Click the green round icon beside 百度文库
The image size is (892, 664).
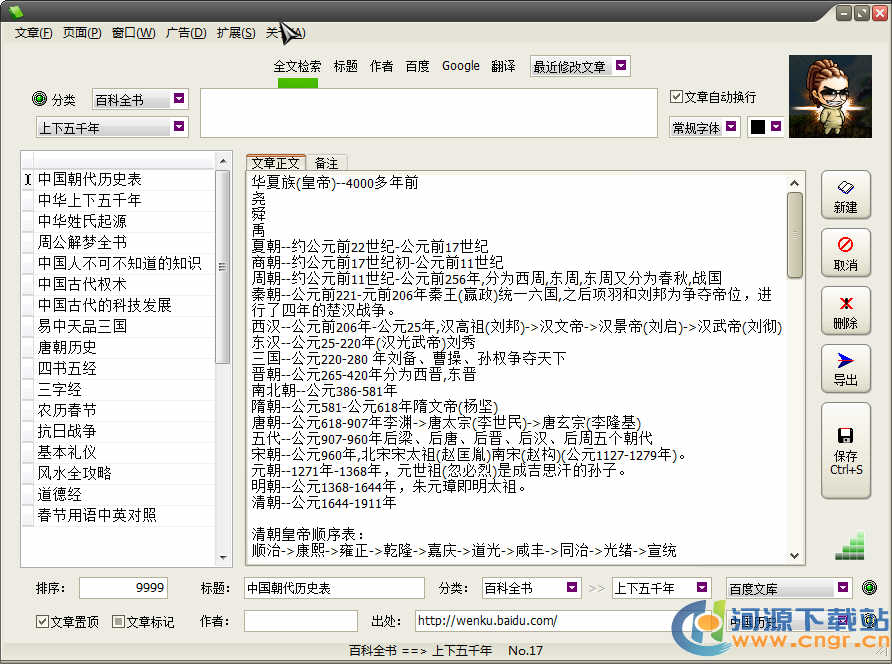[x=869, y=588]
